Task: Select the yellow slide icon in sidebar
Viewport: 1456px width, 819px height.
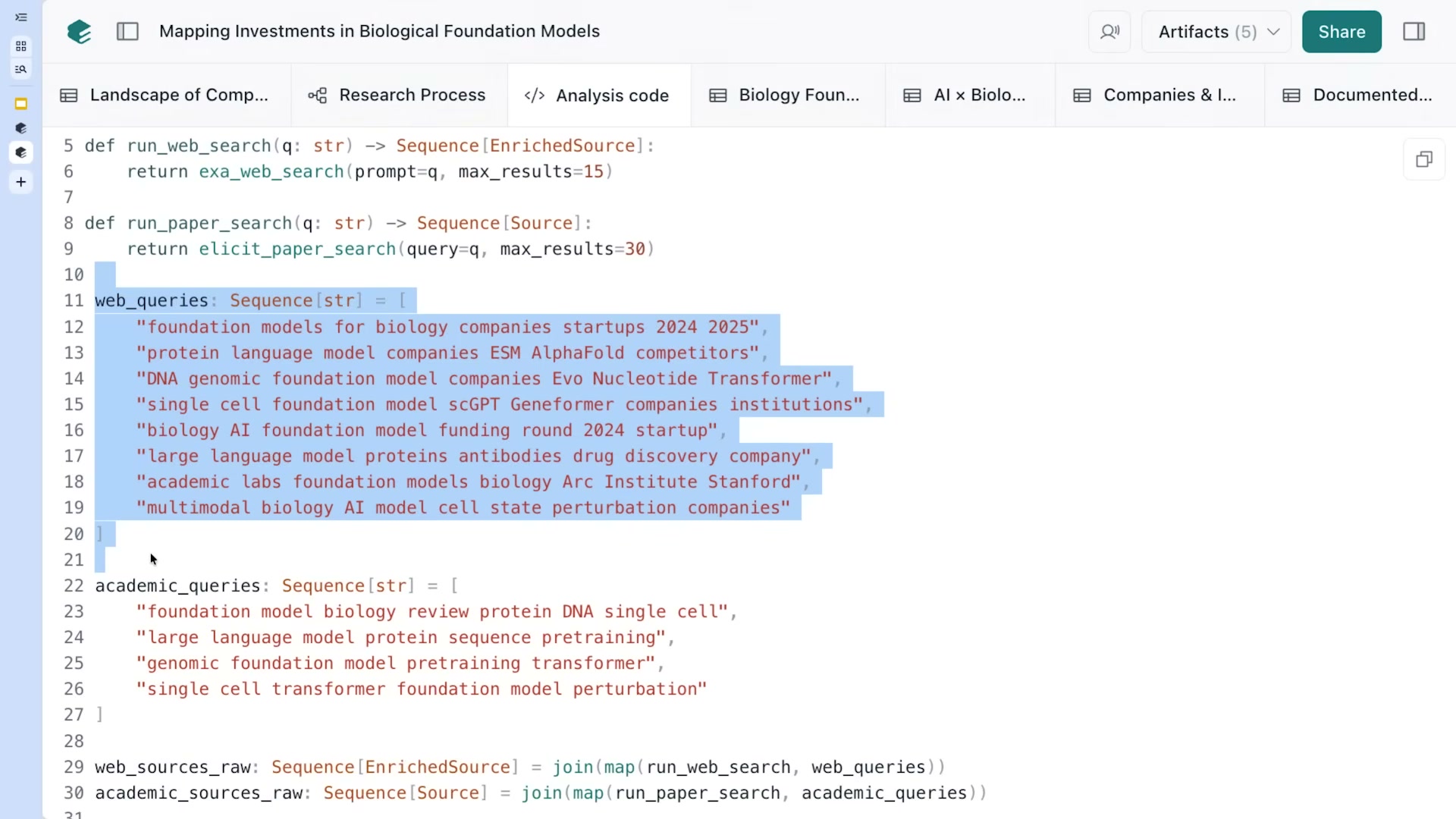Action: pos(21,104)
